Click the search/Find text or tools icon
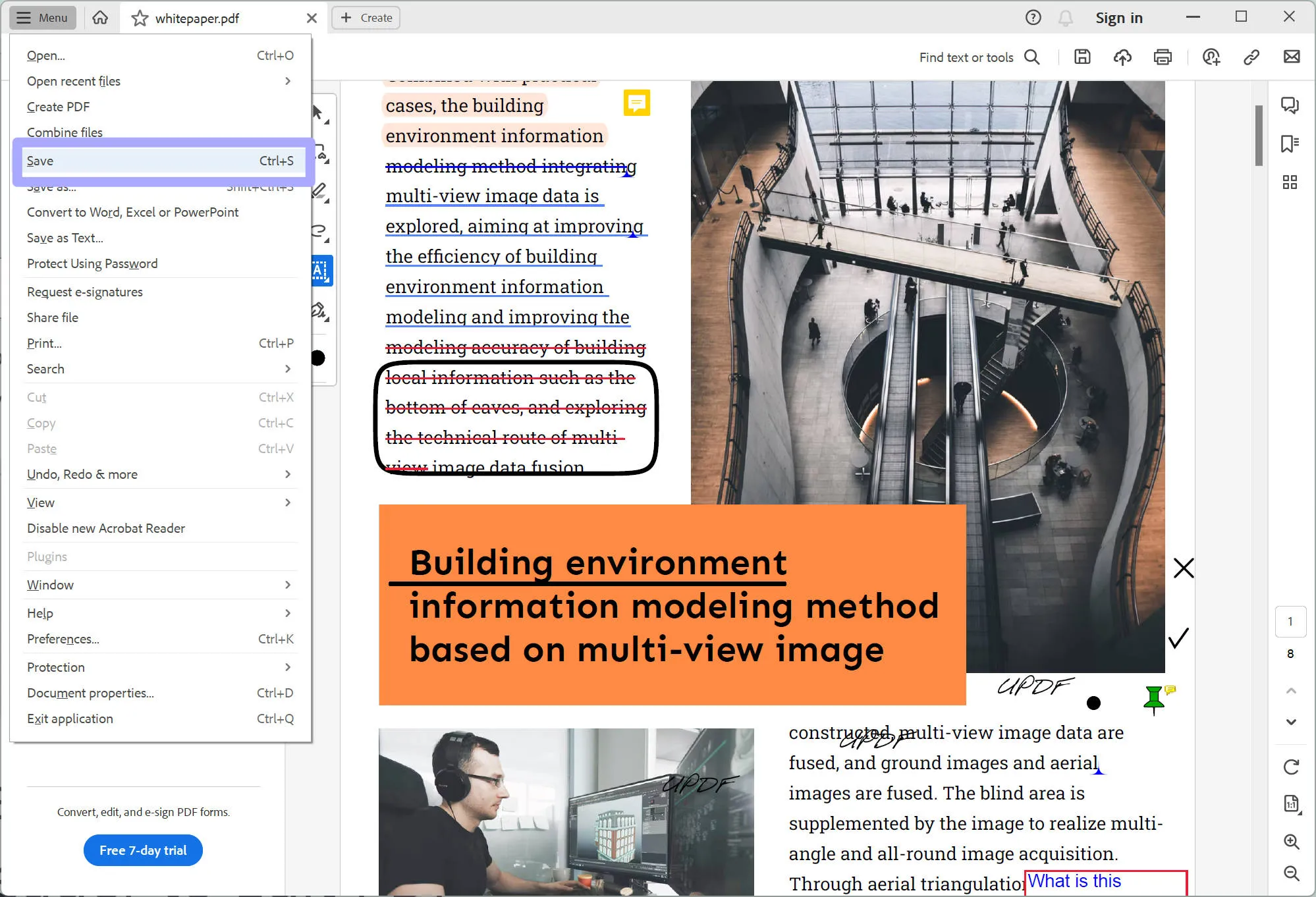1316x897 pixels. tap(1033, 57)
